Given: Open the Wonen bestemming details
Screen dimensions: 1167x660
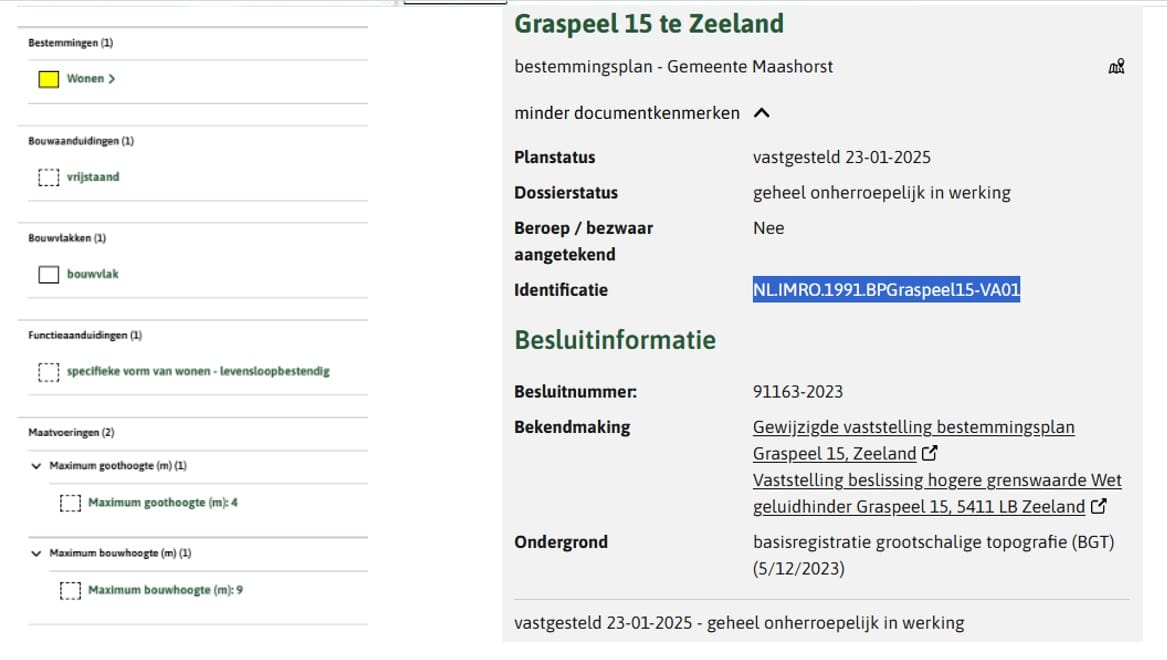Looking at the screenshot, I should point(90,79).
